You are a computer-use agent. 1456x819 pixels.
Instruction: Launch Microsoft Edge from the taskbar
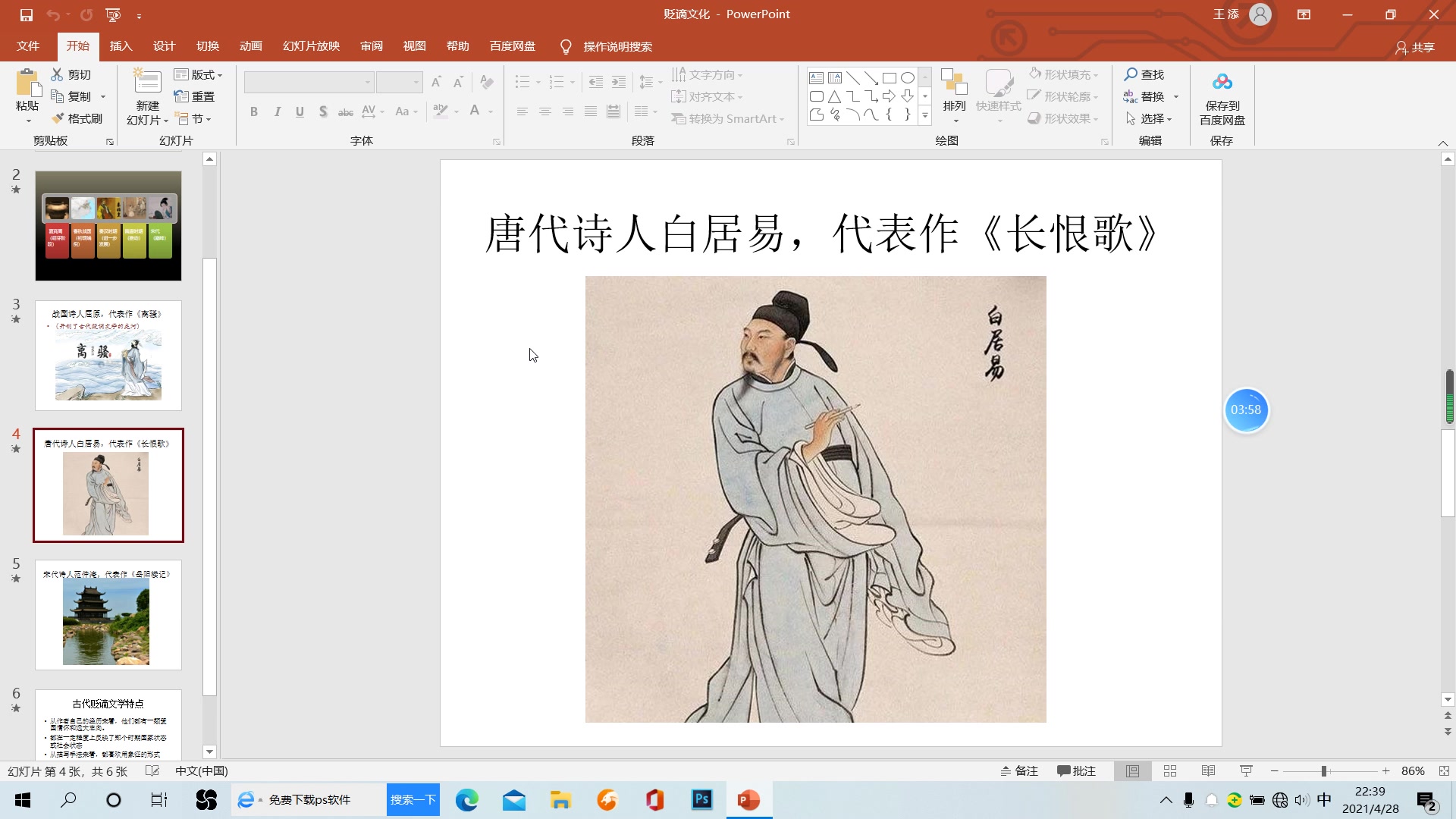click(x=467, y=799)
